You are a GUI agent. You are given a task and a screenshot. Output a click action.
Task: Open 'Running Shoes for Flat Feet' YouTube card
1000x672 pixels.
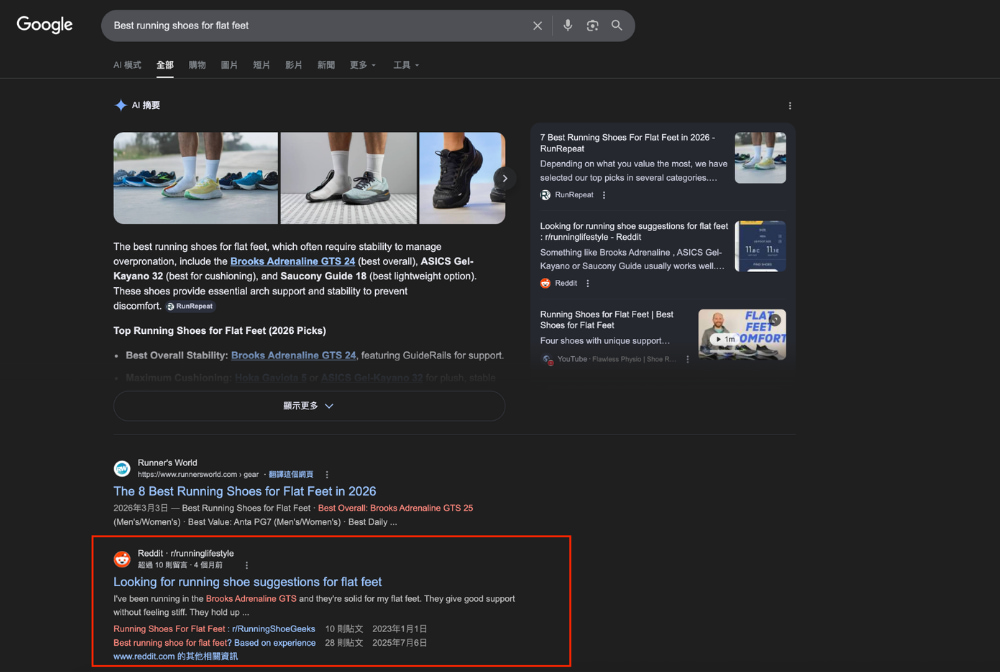coord(607,319)
